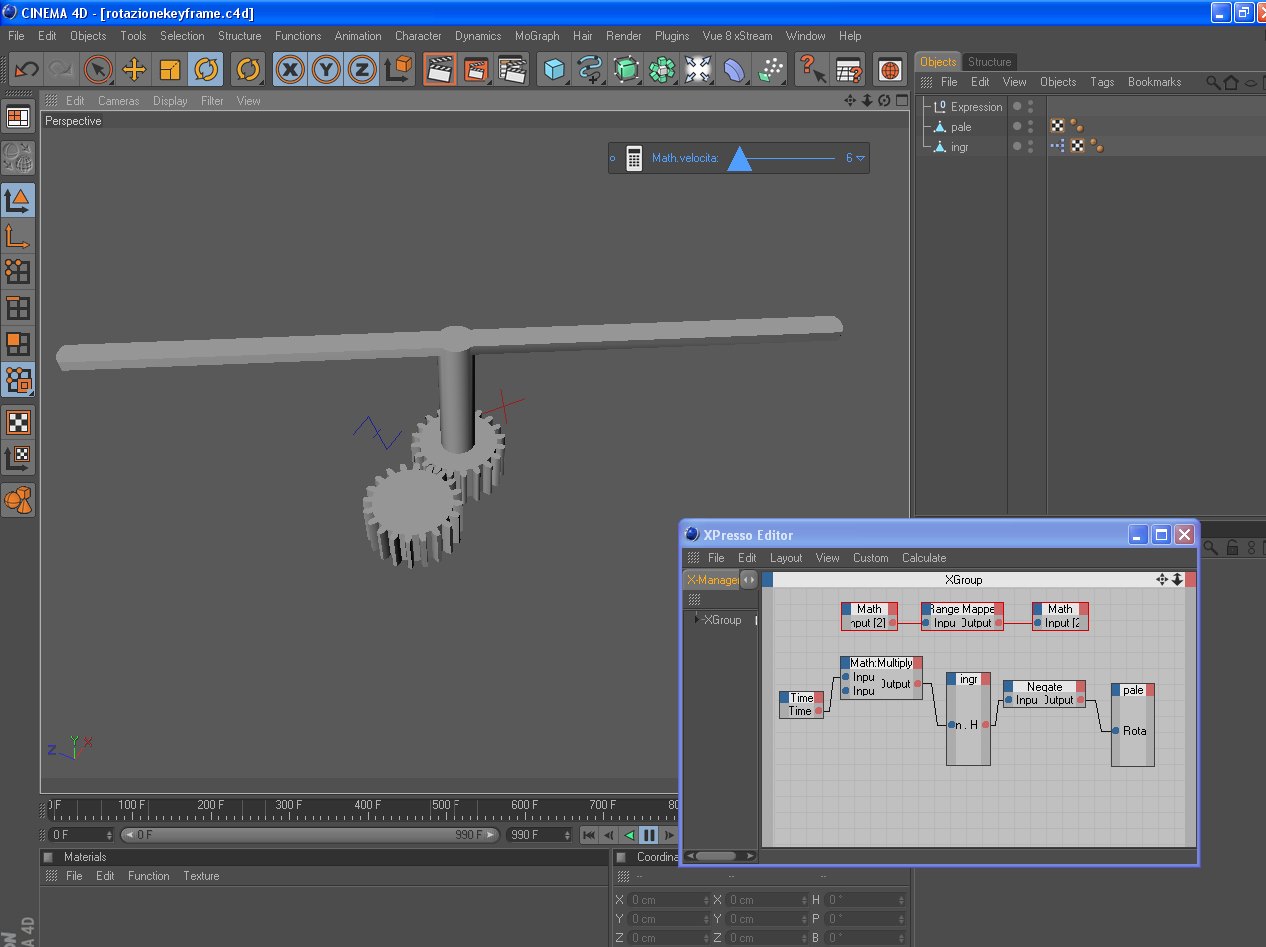Image resolution: width=1266 pixels, height=947 pixels.
Task: Toggle the Y axis lock
Action: coord(326,70)
